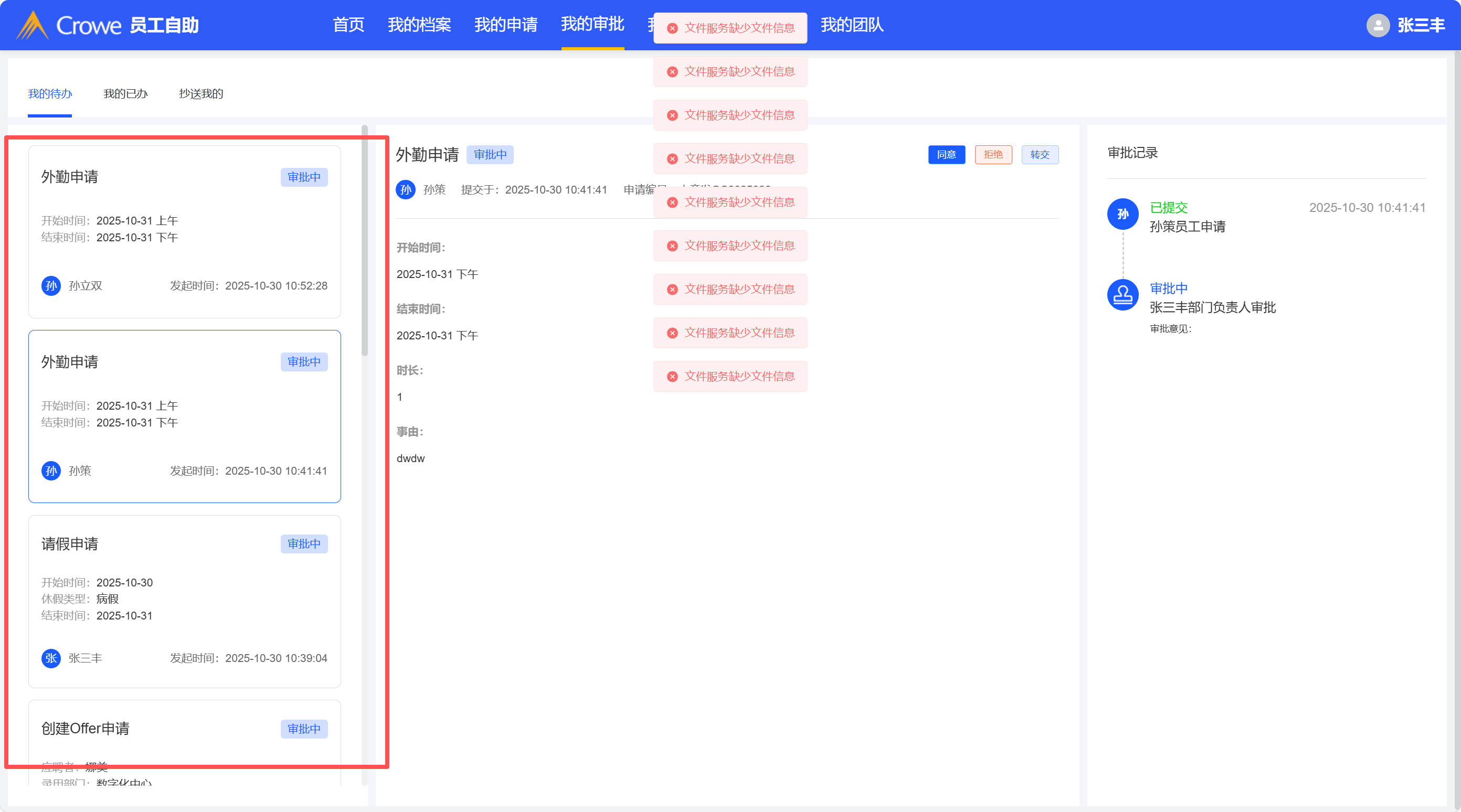Click the user profile avatar icon
The height and width of the screenshot is (812, 1461).
1378,25
